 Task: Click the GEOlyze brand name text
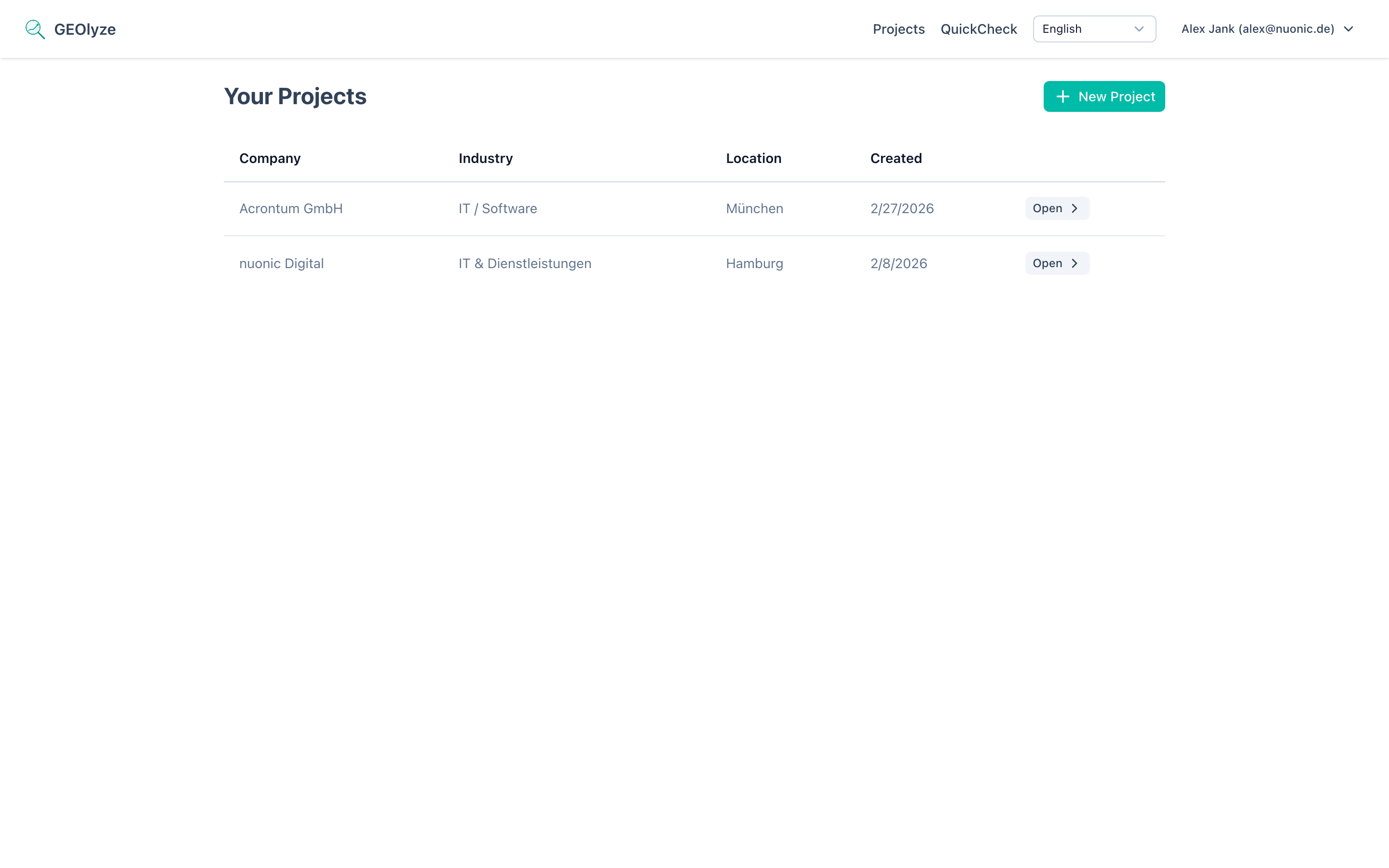[85, 29]
